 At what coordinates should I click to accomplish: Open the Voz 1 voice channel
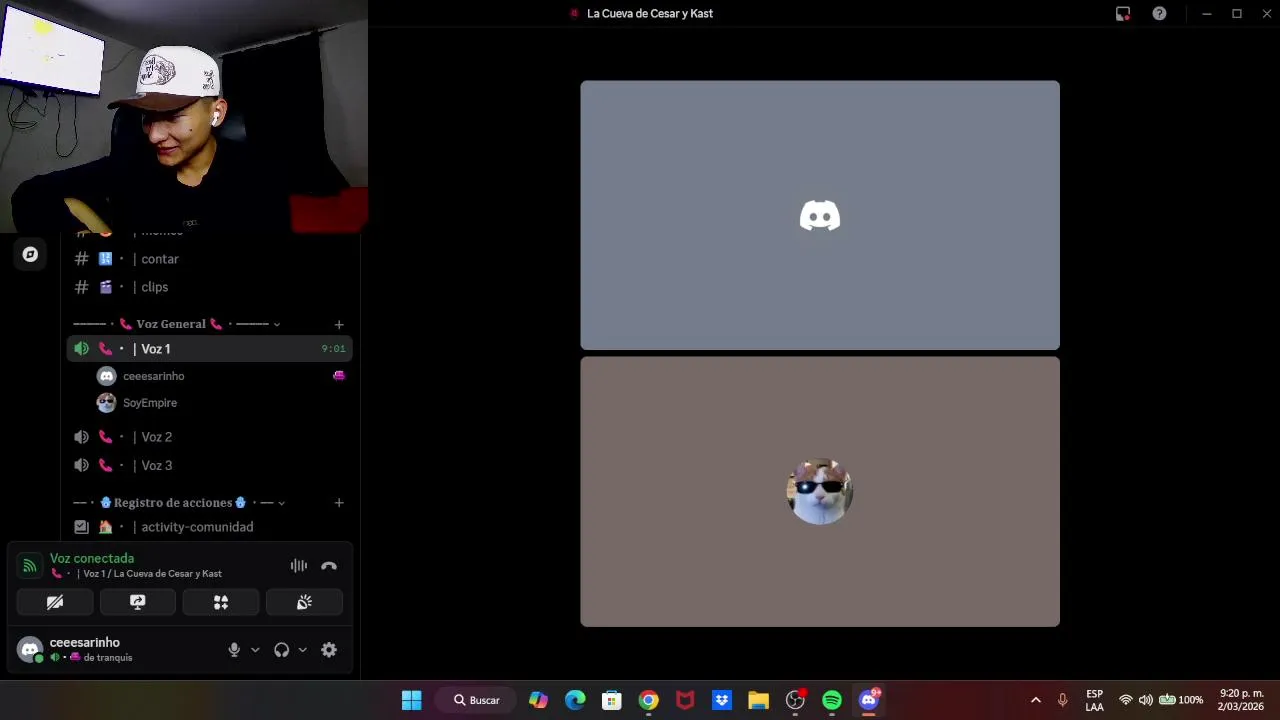(x=209, y=349)
